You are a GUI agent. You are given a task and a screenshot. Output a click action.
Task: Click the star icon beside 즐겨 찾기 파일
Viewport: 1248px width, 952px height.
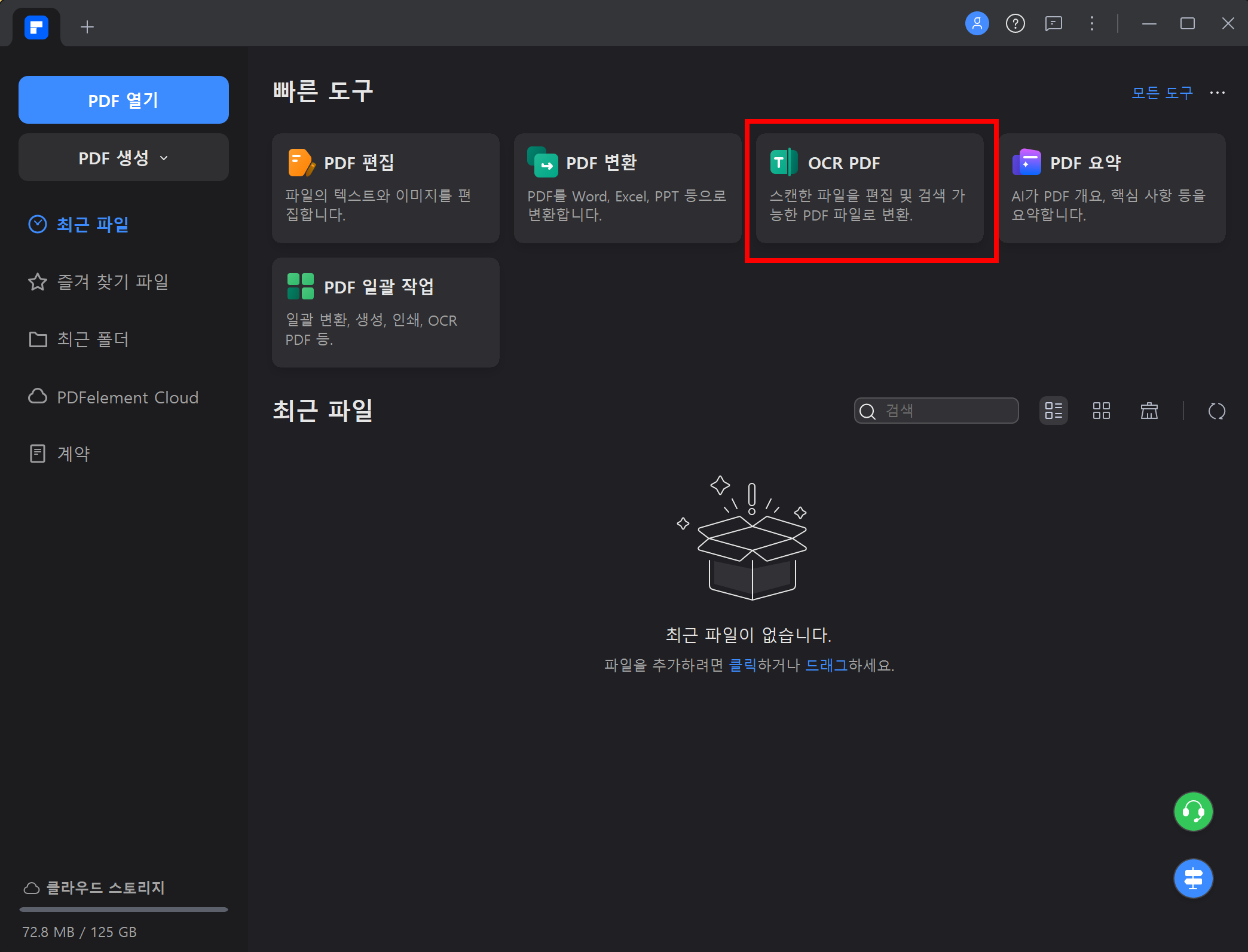[x=38, y=281]
